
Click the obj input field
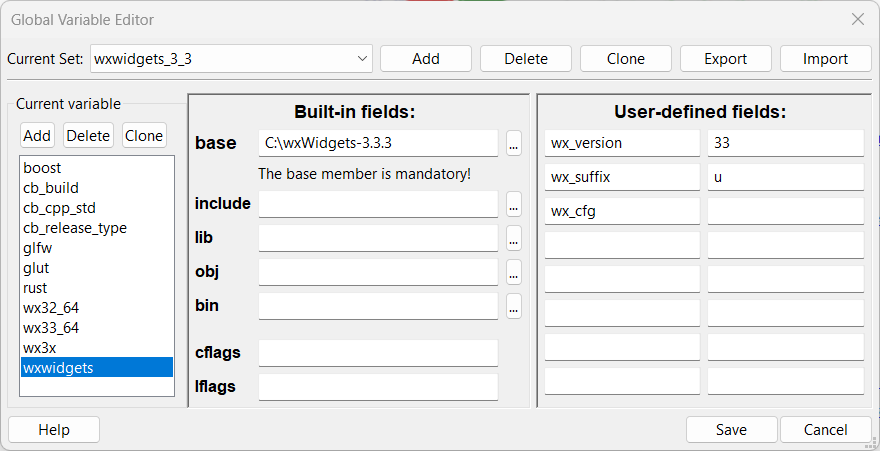tap(378, 272)
